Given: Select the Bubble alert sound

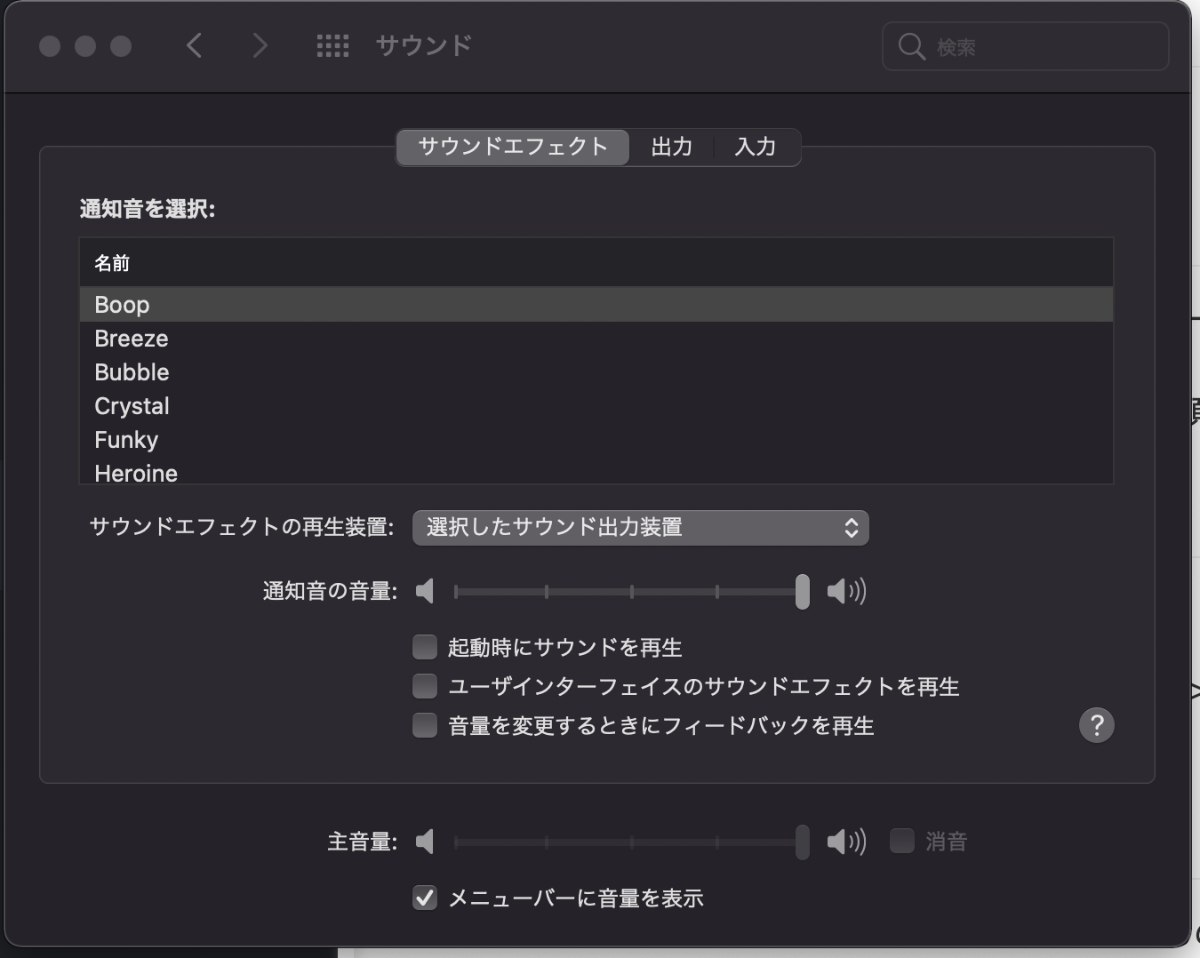Looking at the screenshot, I should (596, 372).
